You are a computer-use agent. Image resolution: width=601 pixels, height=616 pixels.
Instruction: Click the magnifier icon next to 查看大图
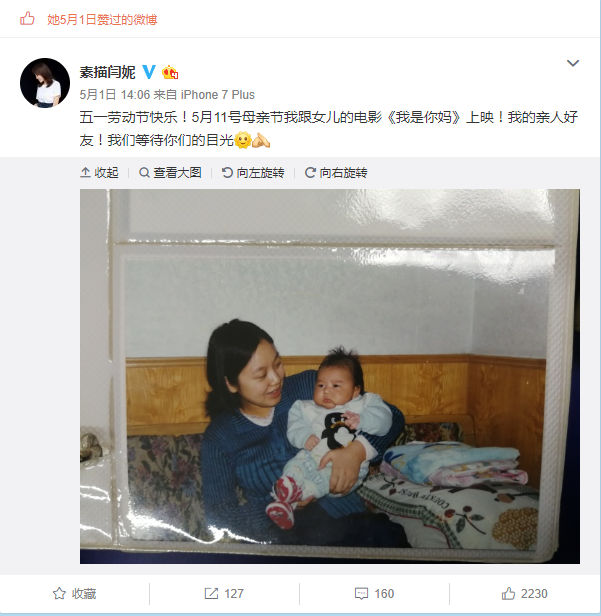tap(144, 172)
